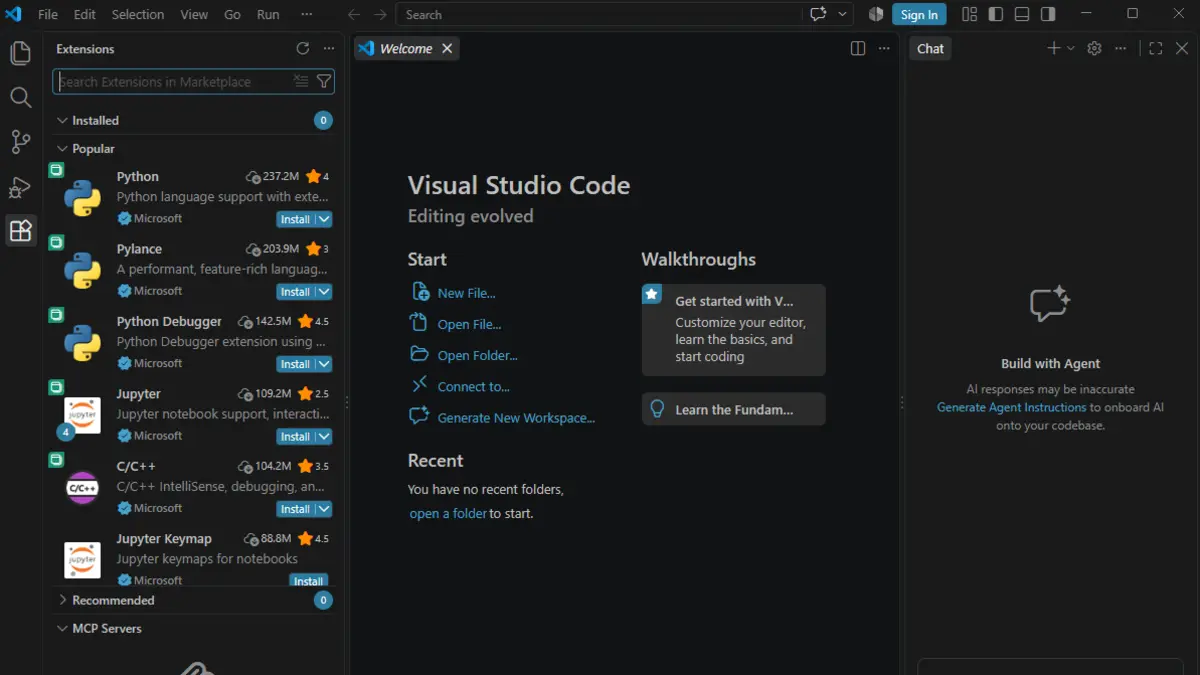Open the View menu
The image size is (1200, 675).
coord(194,14)
